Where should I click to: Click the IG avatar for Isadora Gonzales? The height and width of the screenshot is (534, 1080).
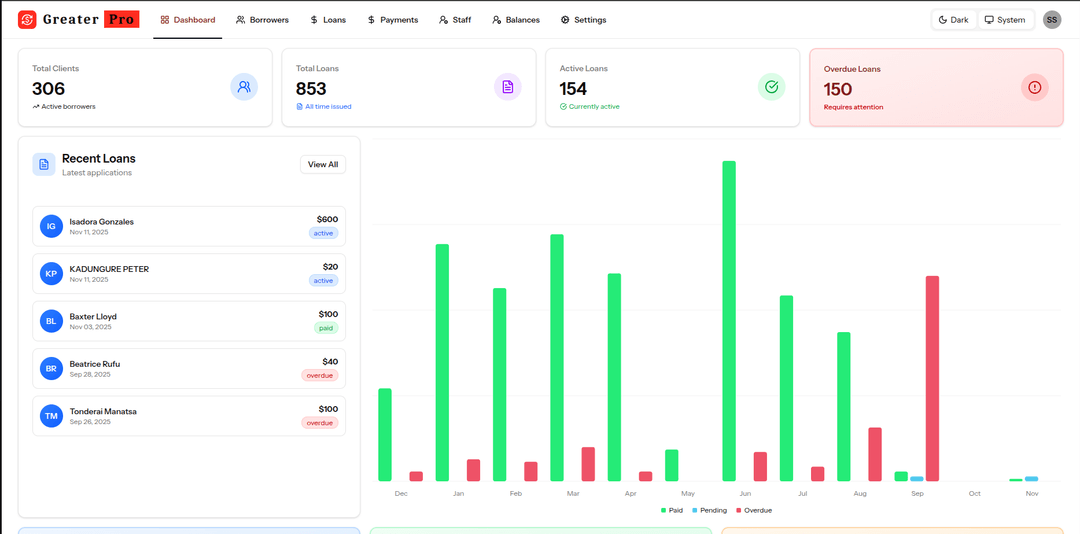pos(51,227)
